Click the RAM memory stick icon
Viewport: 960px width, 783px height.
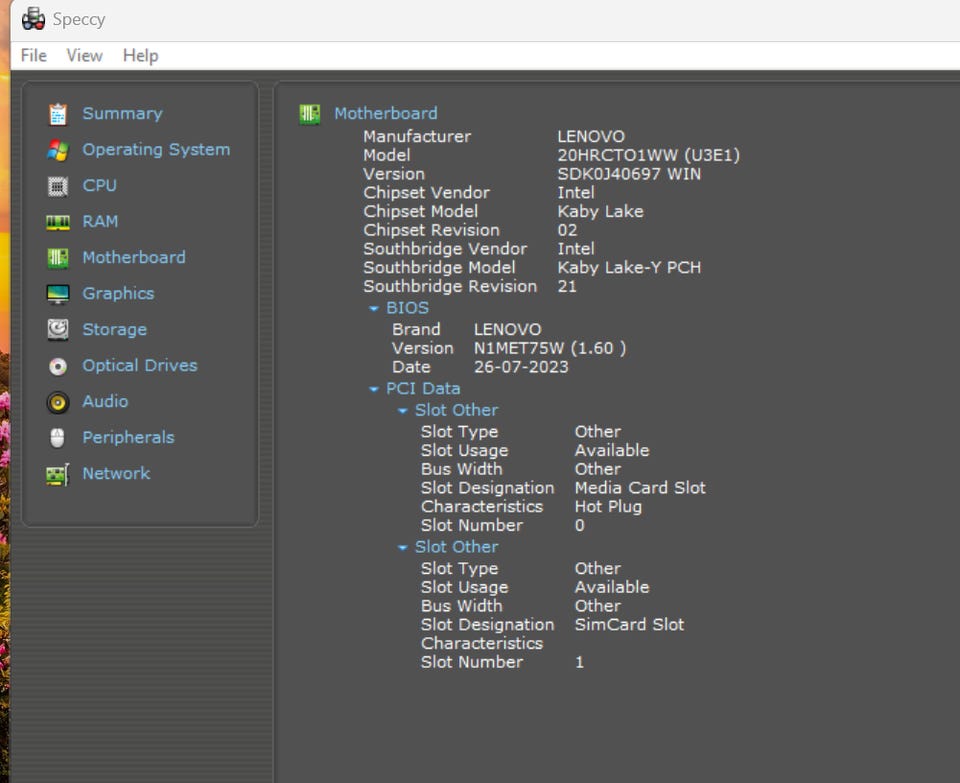58,222
